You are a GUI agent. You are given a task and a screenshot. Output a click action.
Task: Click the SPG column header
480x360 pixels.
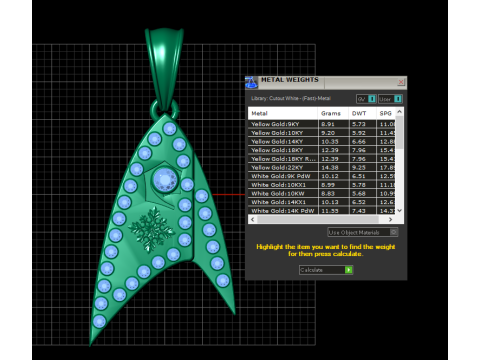[x=386, y=113]
